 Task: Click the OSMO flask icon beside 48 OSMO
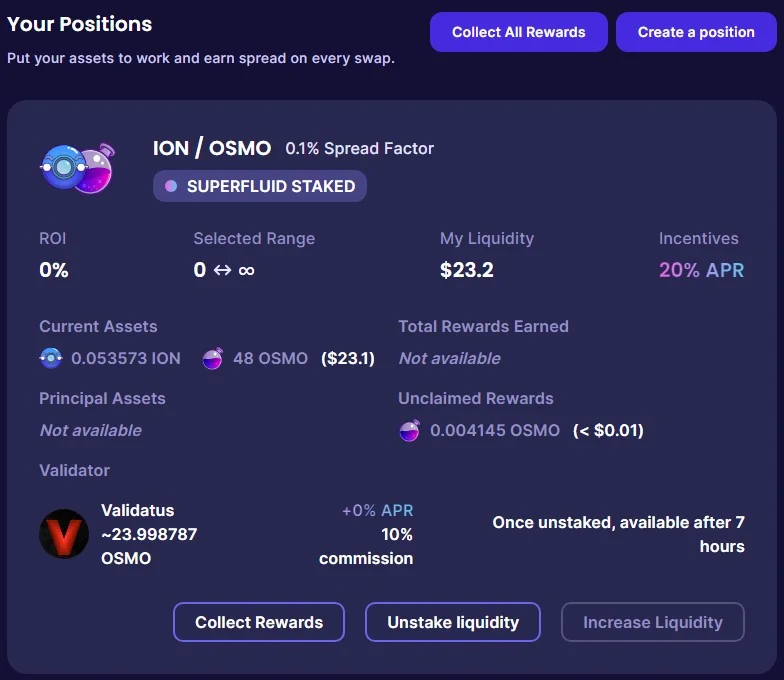point(212,358)
